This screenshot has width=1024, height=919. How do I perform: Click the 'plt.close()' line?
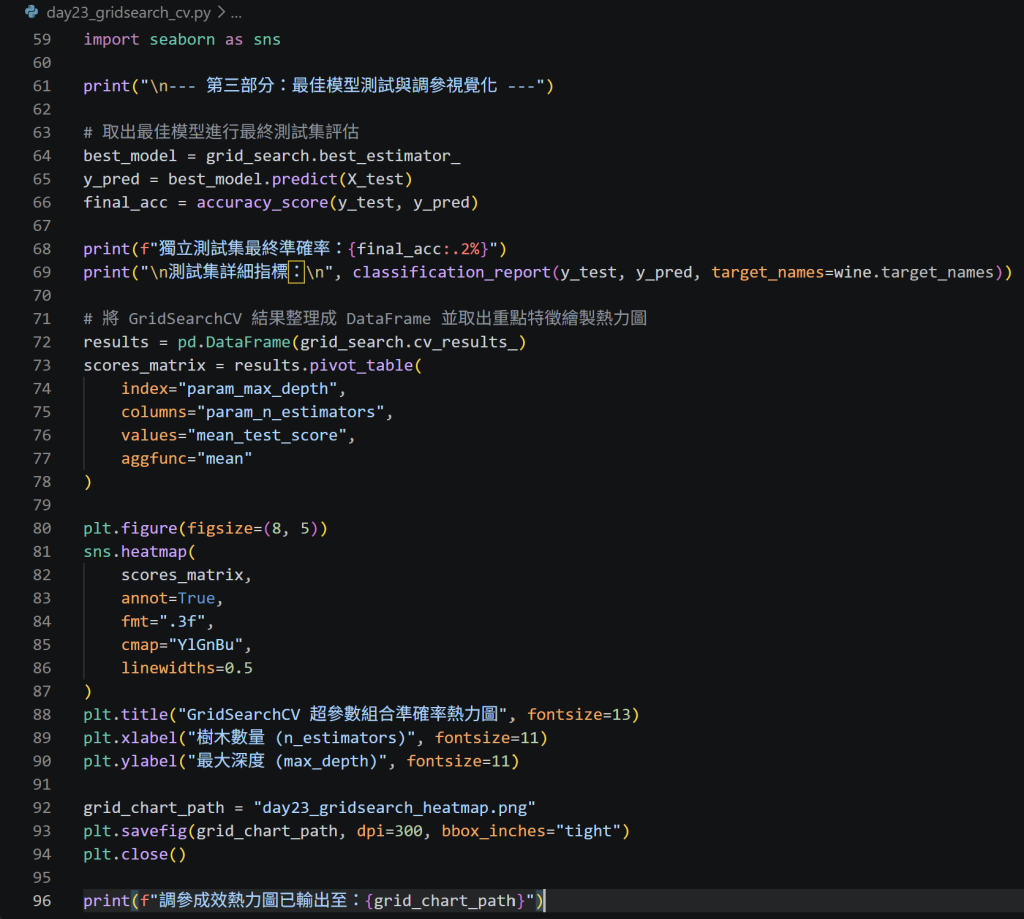pyautogui.click(x=135, y=854)
